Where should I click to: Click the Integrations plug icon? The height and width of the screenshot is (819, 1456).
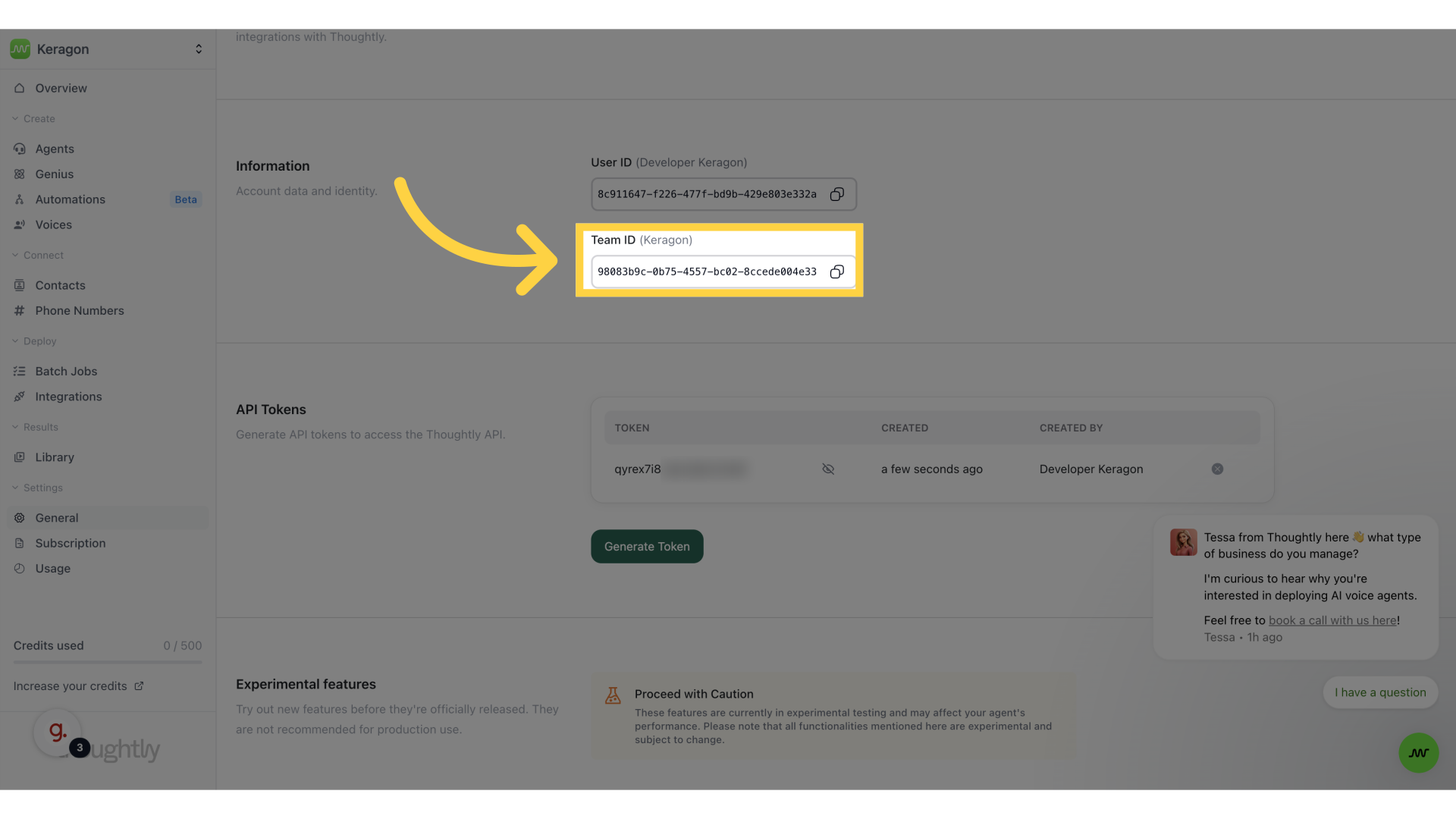click(20, 397)
